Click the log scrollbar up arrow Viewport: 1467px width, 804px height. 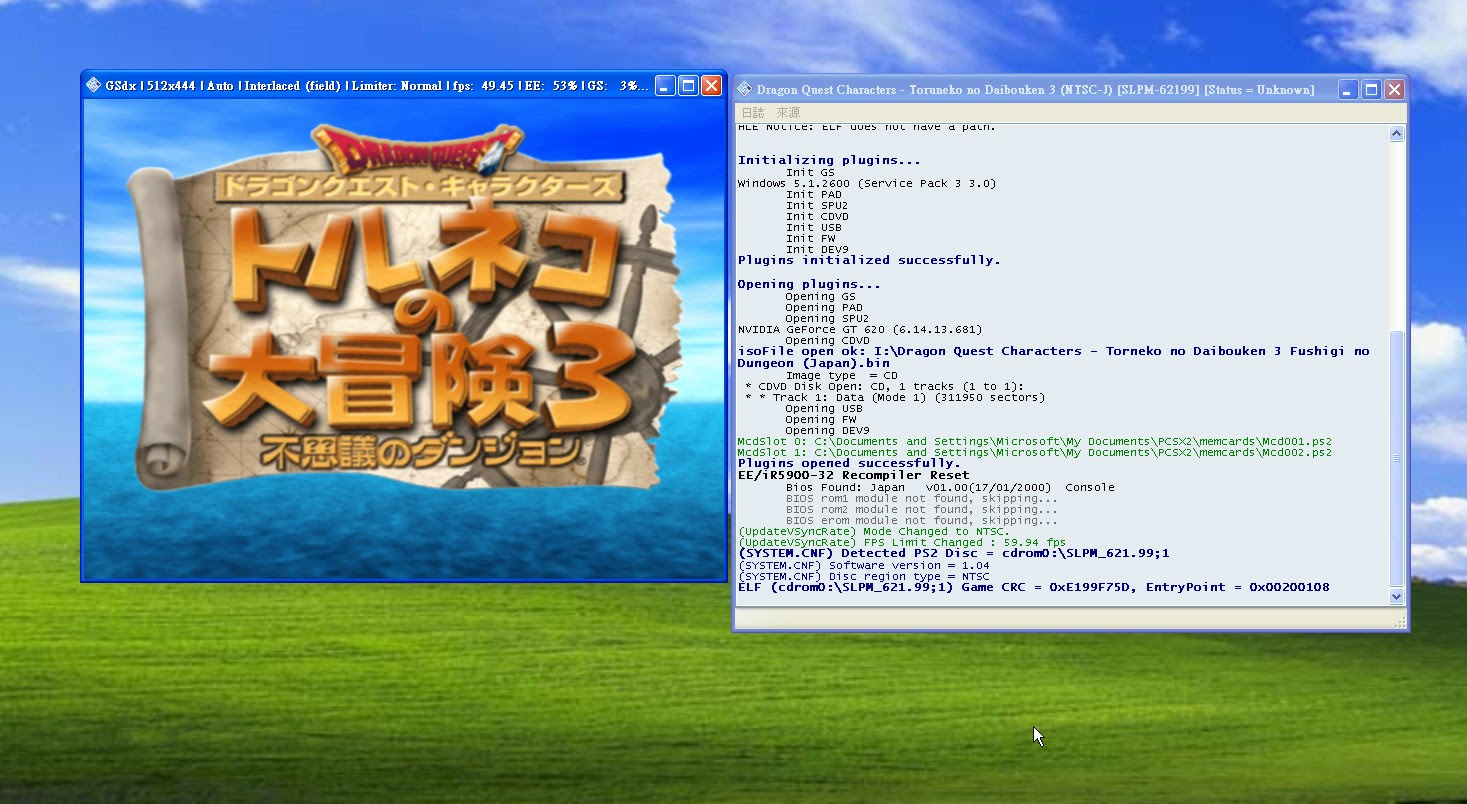pos(1397,133)
